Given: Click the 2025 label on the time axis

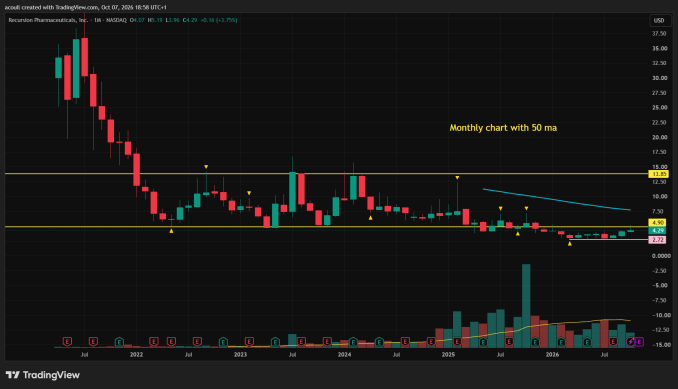Looking at the screenshot, I should pos(448,354).
